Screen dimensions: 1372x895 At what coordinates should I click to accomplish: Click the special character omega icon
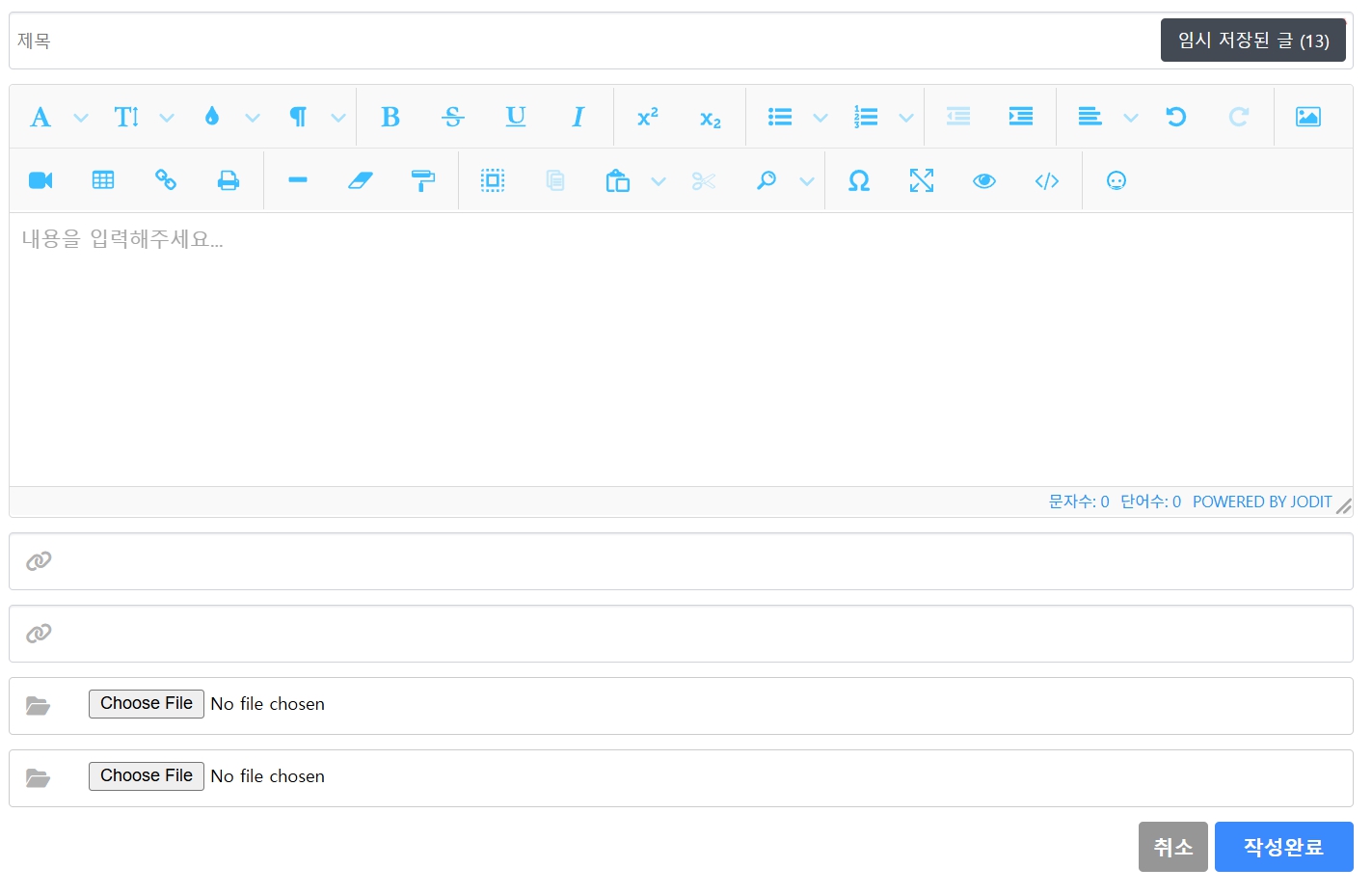point(858,180)
